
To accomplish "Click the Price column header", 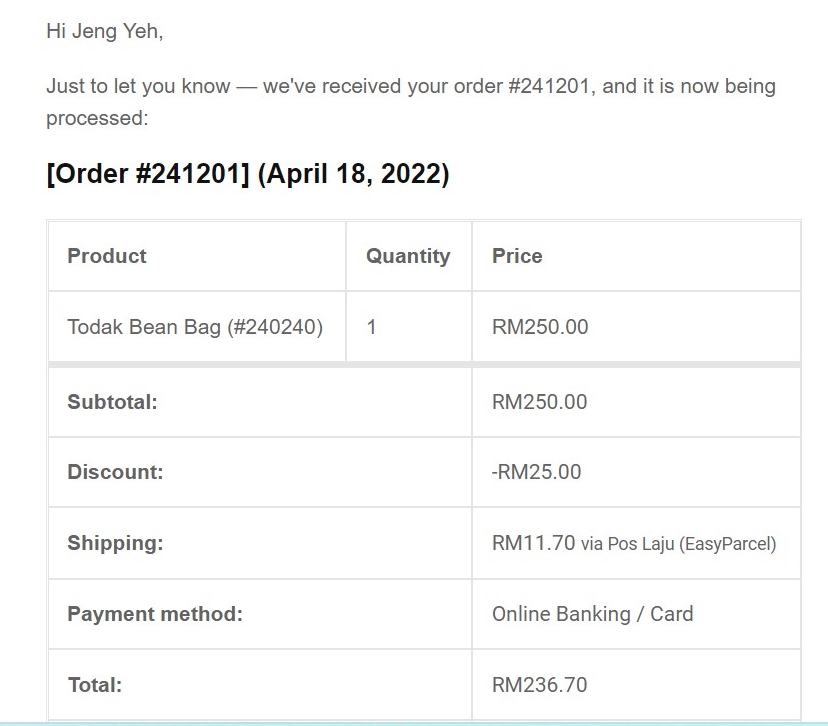I will tap(517, 256).
